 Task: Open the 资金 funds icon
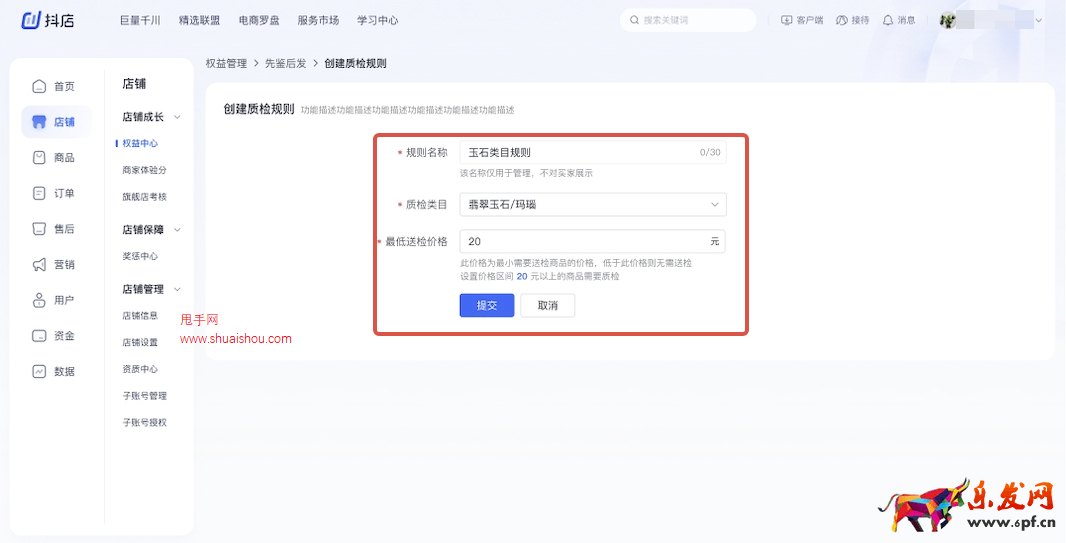pos(39,336)
